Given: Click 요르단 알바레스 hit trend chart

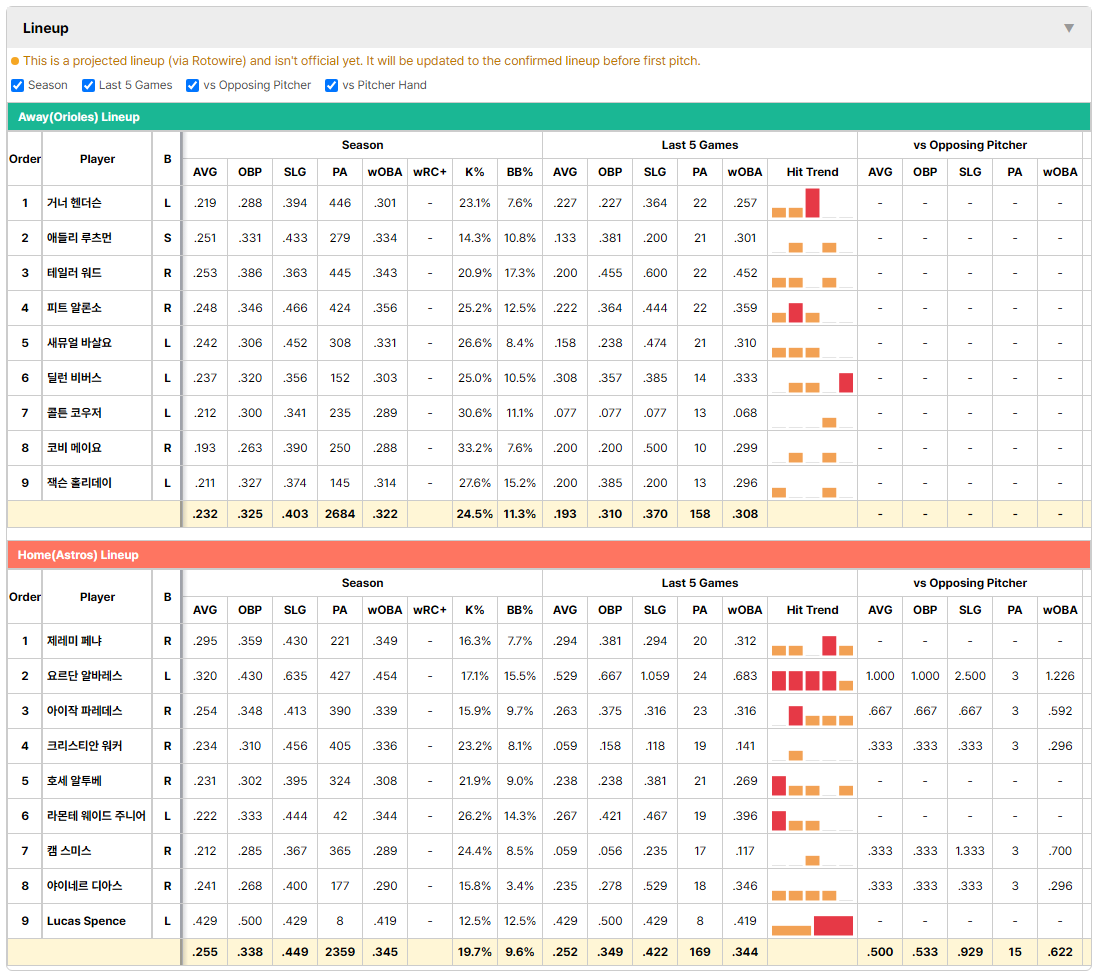Looking at the screenshot, I should 812,679.
